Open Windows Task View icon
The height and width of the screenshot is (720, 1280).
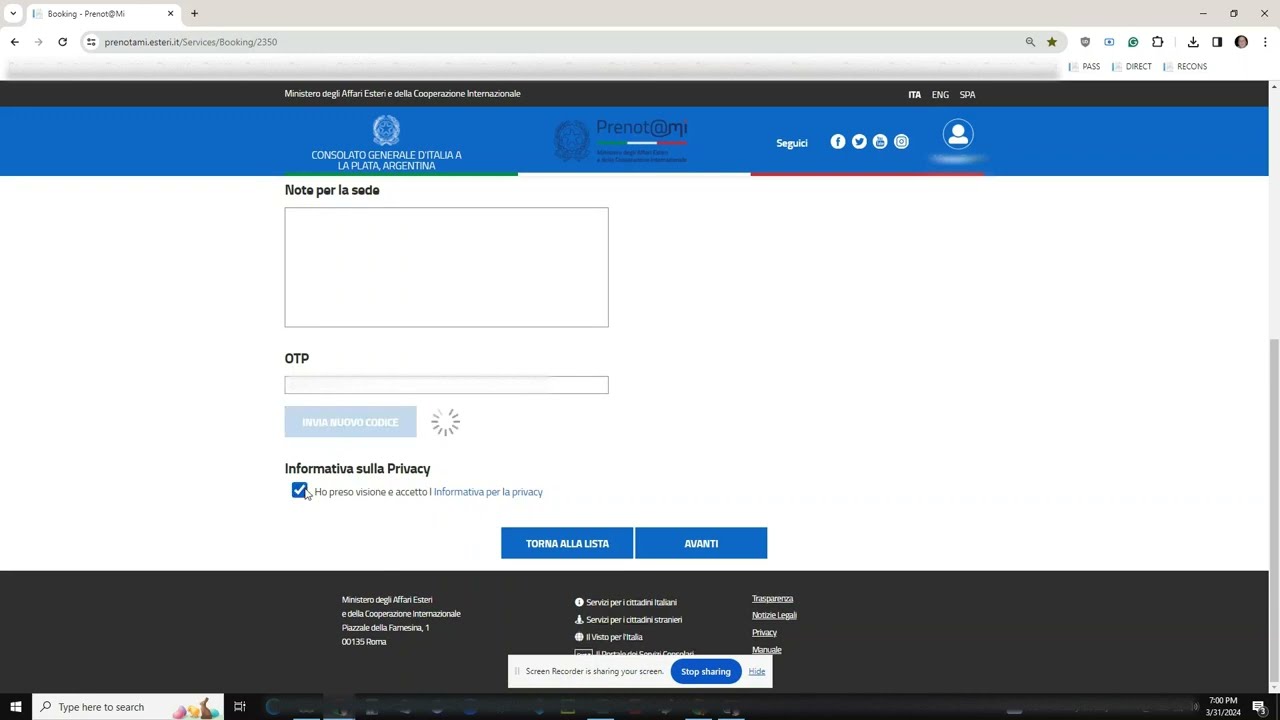(240, 707)
